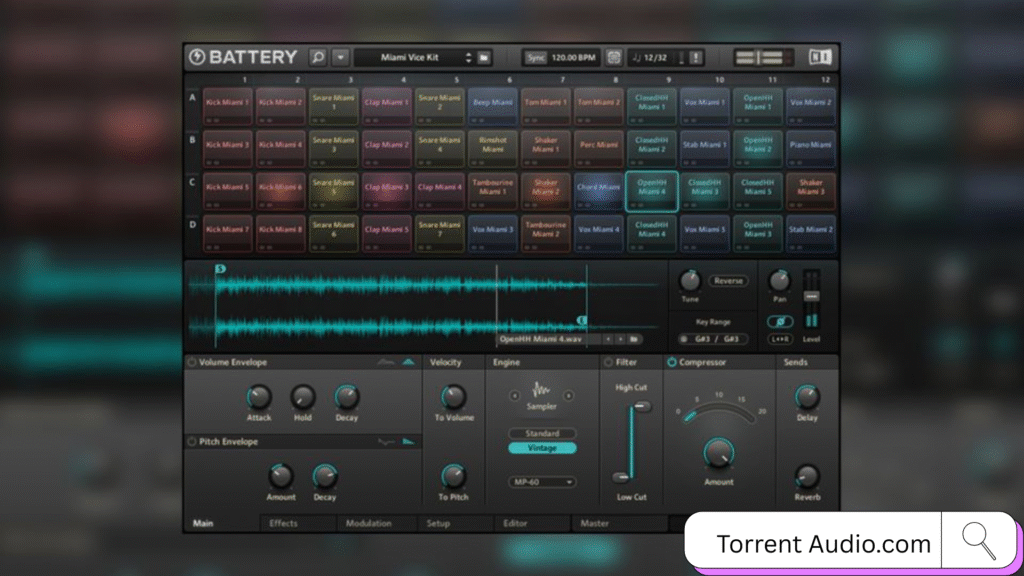Select the Pitch Envelope curve icon
Screen dimensions: 1024x576
click(409, 441)
